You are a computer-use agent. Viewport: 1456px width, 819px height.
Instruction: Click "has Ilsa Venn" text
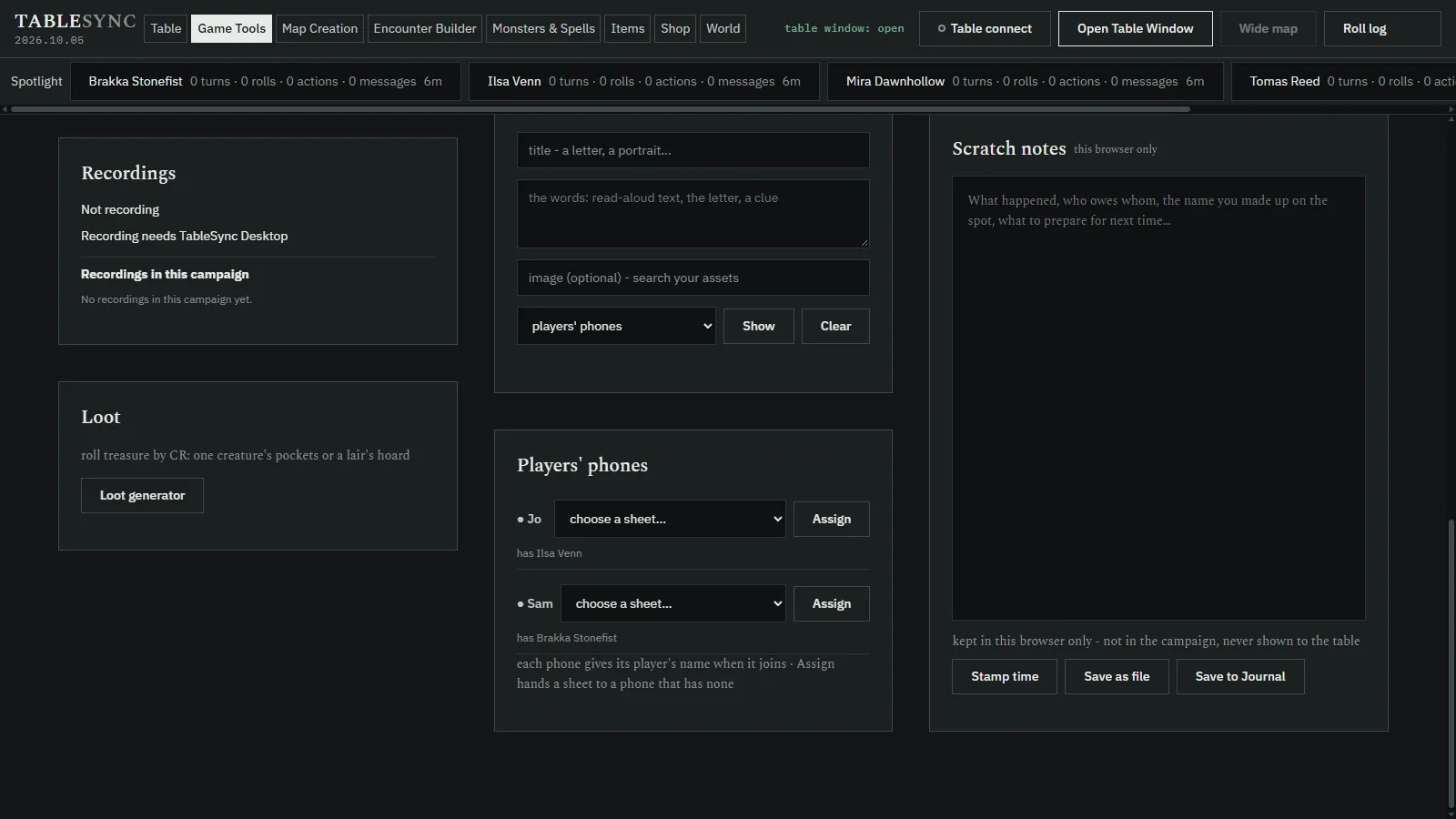tap(549, 553)
